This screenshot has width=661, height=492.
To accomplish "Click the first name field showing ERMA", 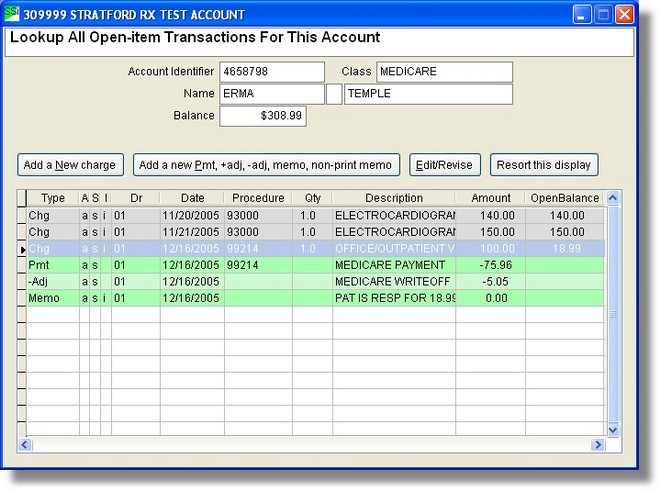I will click(271, 94).
